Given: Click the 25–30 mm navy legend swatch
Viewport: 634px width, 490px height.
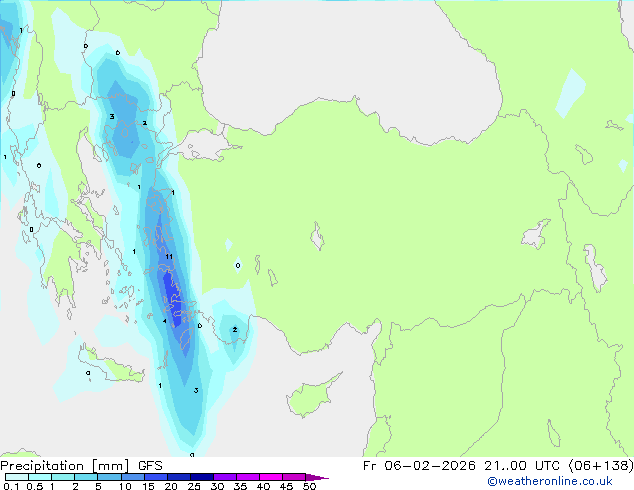Looking at the screenshot, I should tap(202, 477).
